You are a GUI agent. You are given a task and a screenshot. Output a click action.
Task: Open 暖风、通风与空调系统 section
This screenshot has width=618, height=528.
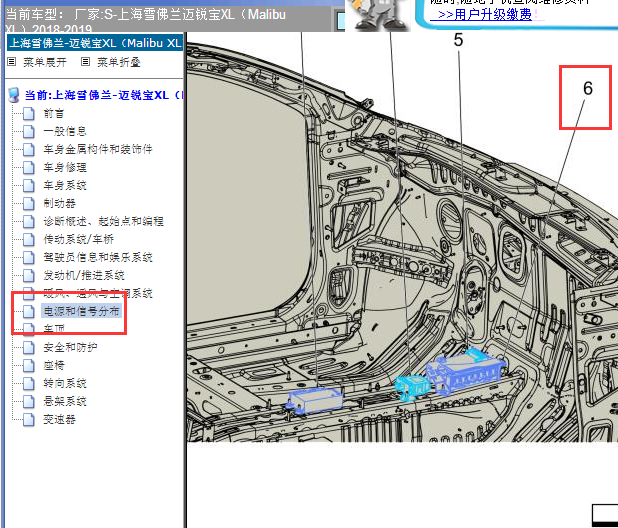click(x=98, y=293)
